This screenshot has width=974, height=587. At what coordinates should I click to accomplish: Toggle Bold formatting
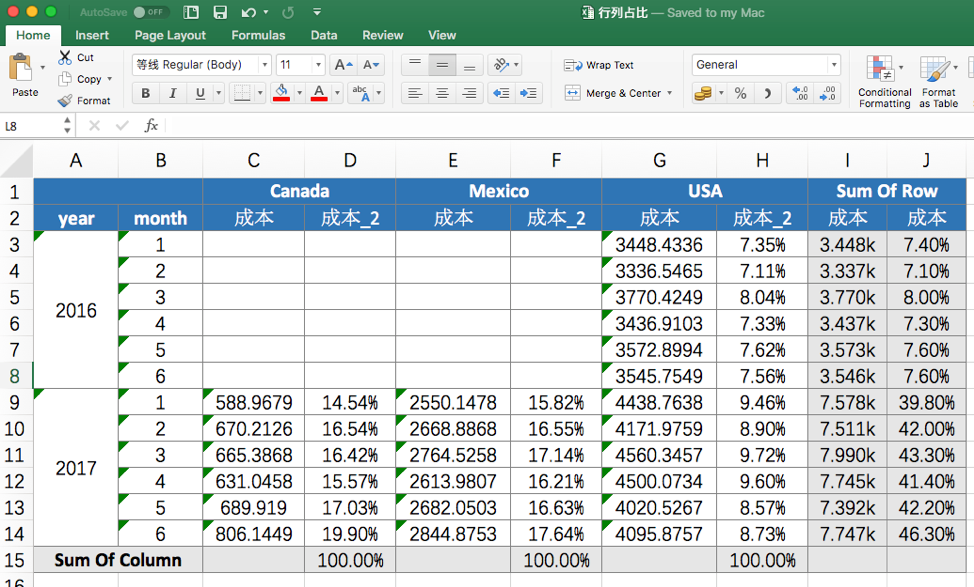[x=146, y=94]
